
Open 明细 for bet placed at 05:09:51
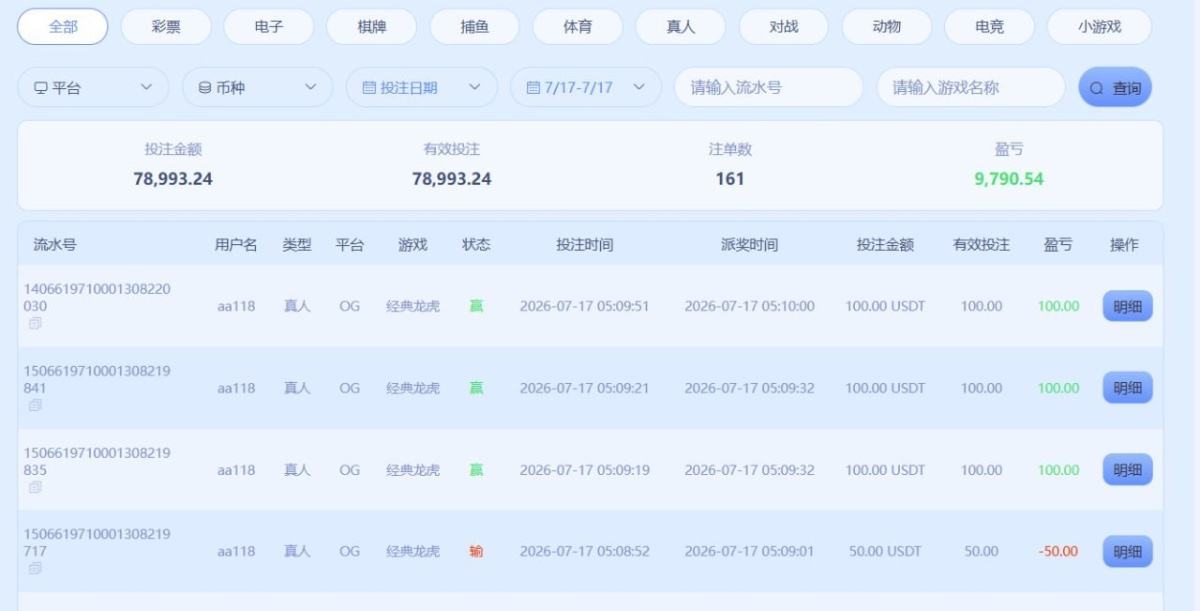coord(1128,306)
